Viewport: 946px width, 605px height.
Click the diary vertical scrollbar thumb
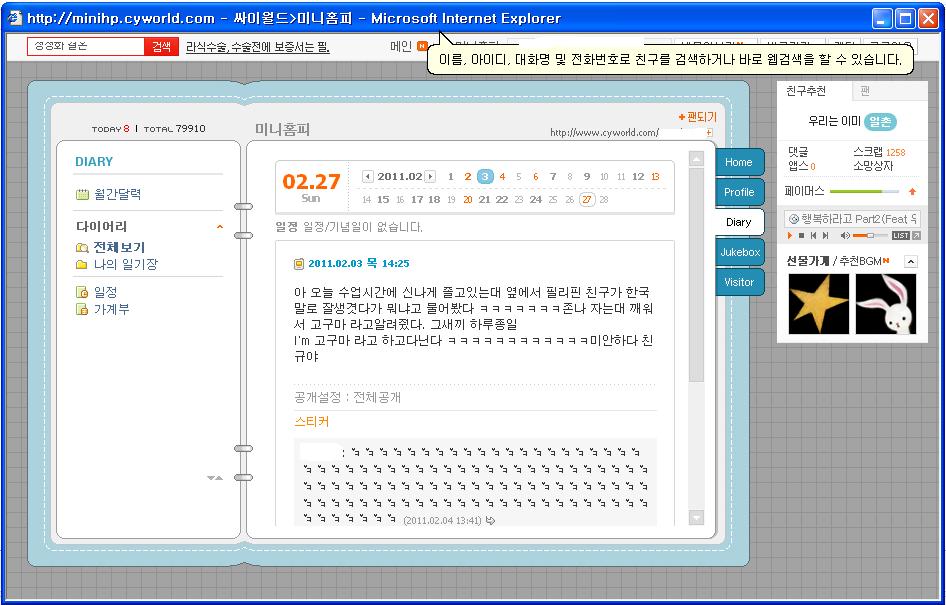point(696,274)
